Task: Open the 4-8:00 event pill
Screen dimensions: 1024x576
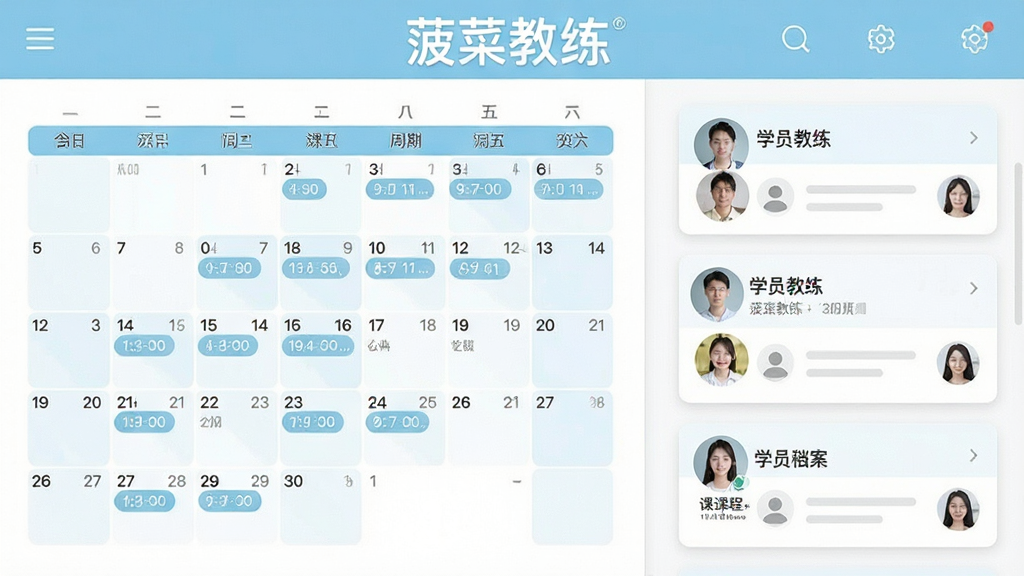Action: tap(228, 345)
